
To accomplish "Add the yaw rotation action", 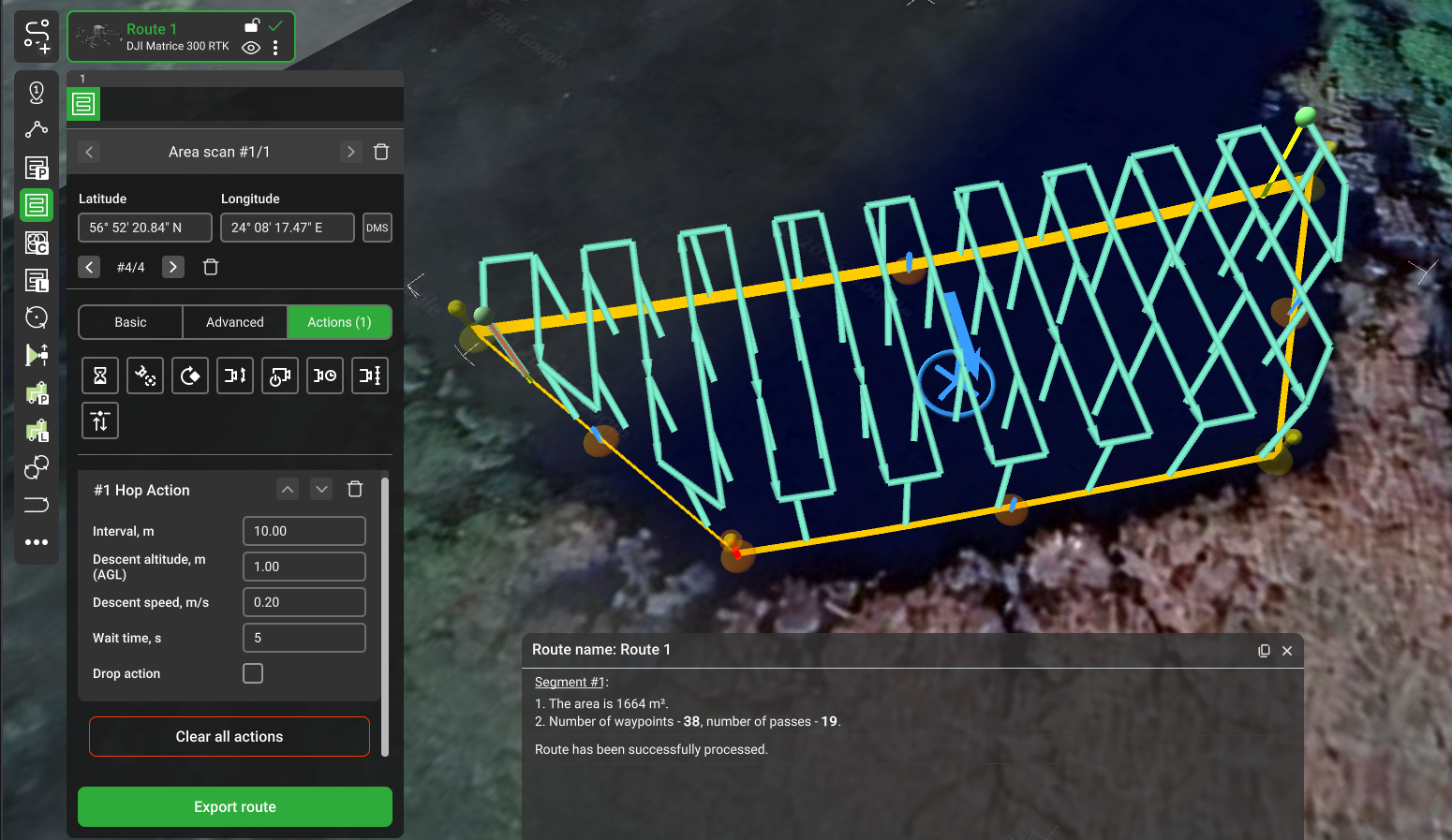I will point(190,376).
